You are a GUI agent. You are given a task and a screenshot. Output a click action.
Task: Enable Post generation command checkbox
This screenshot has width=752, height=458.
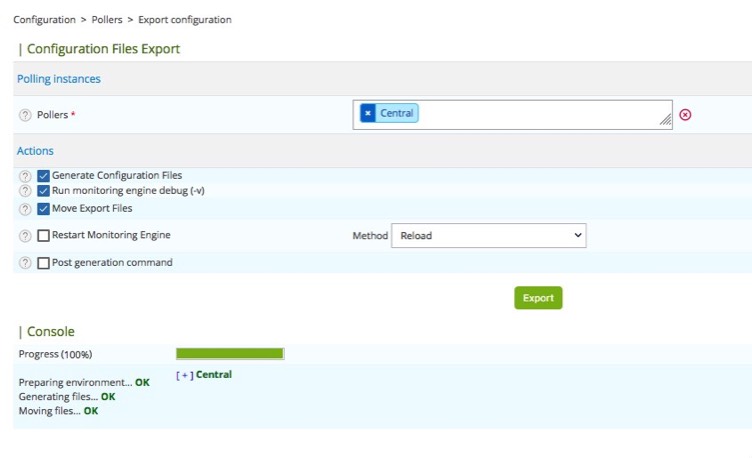(x=43, y=263)
